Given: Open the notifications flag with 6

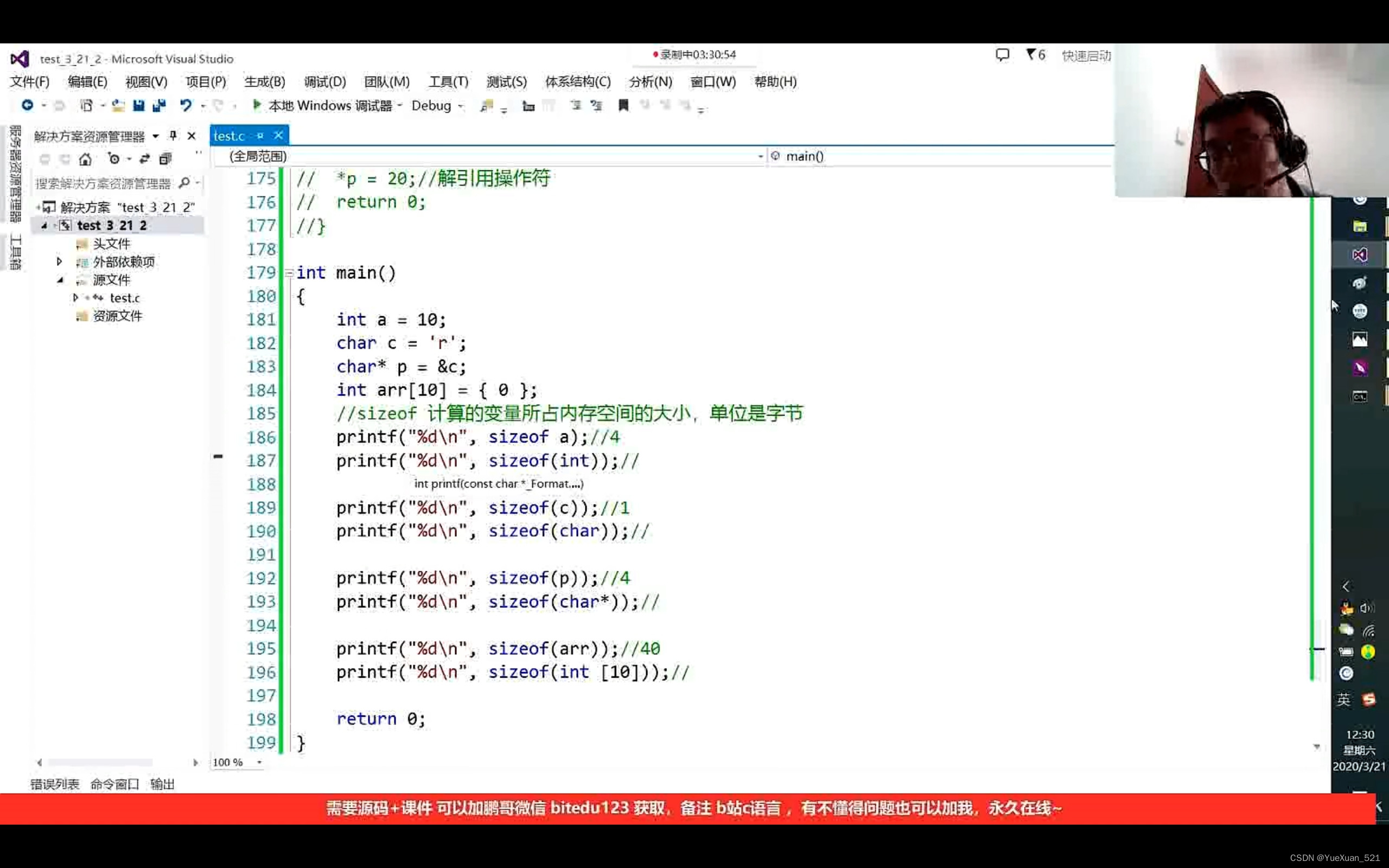Looking at the screenshot, I should (1035, 55).
